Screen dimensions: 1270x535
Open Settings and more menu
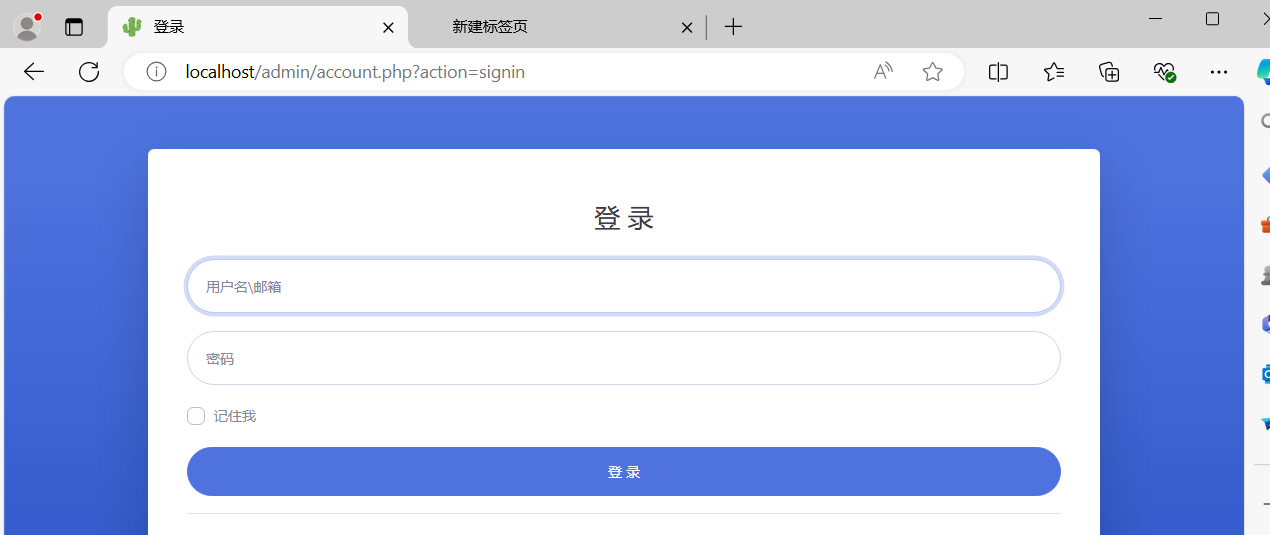(x=1219, y=72)
